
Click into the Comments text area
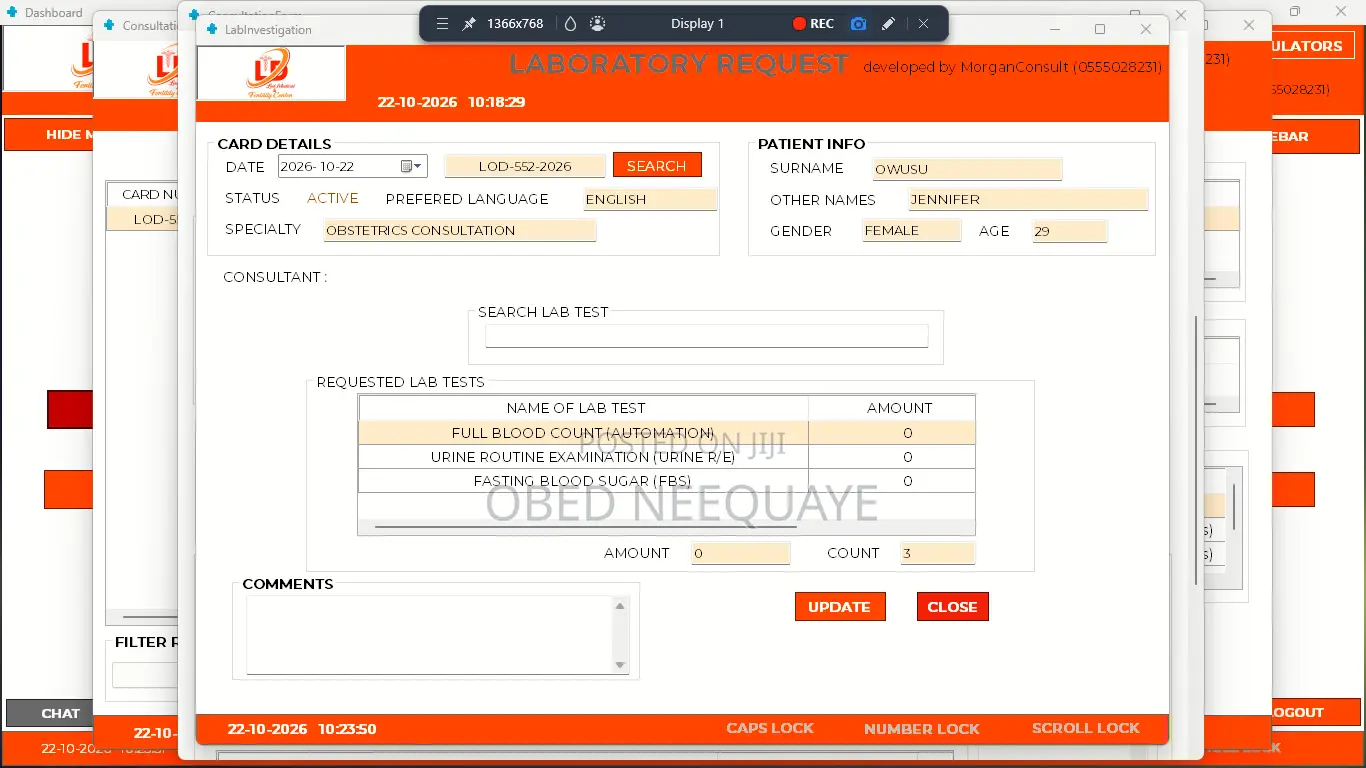click(429, 635)
